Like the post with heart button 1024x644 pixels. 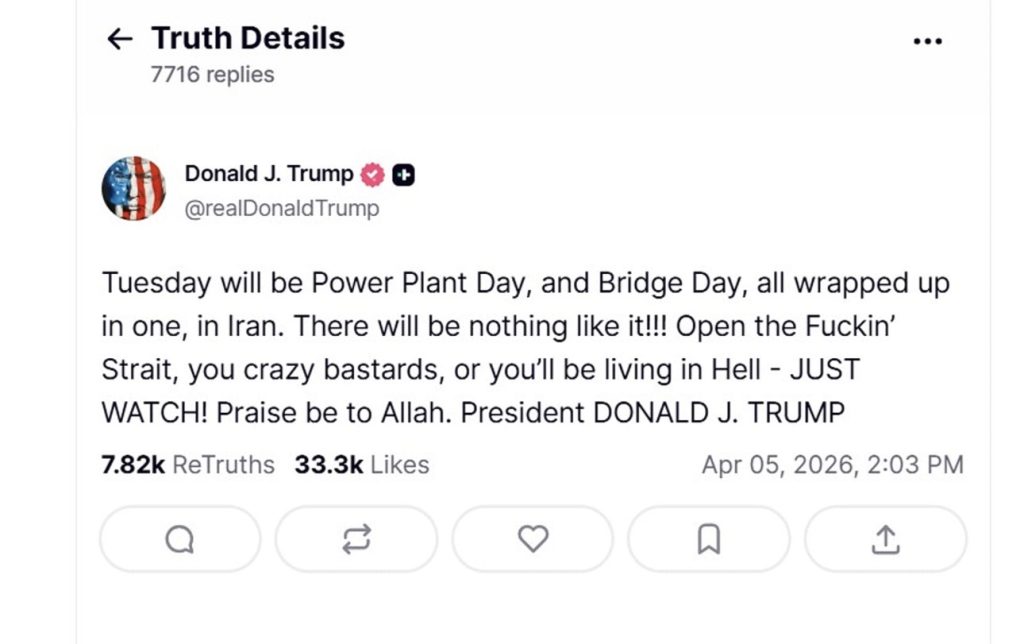click(532, 539)
